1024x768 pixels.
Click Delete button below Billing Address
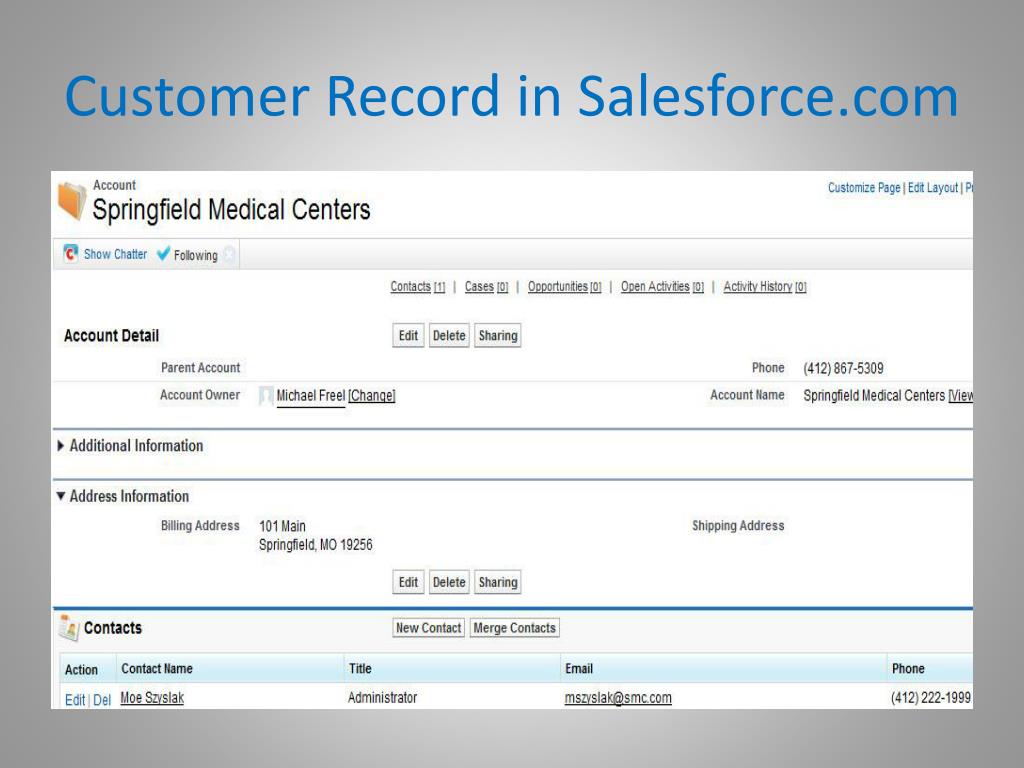(449, 583)
